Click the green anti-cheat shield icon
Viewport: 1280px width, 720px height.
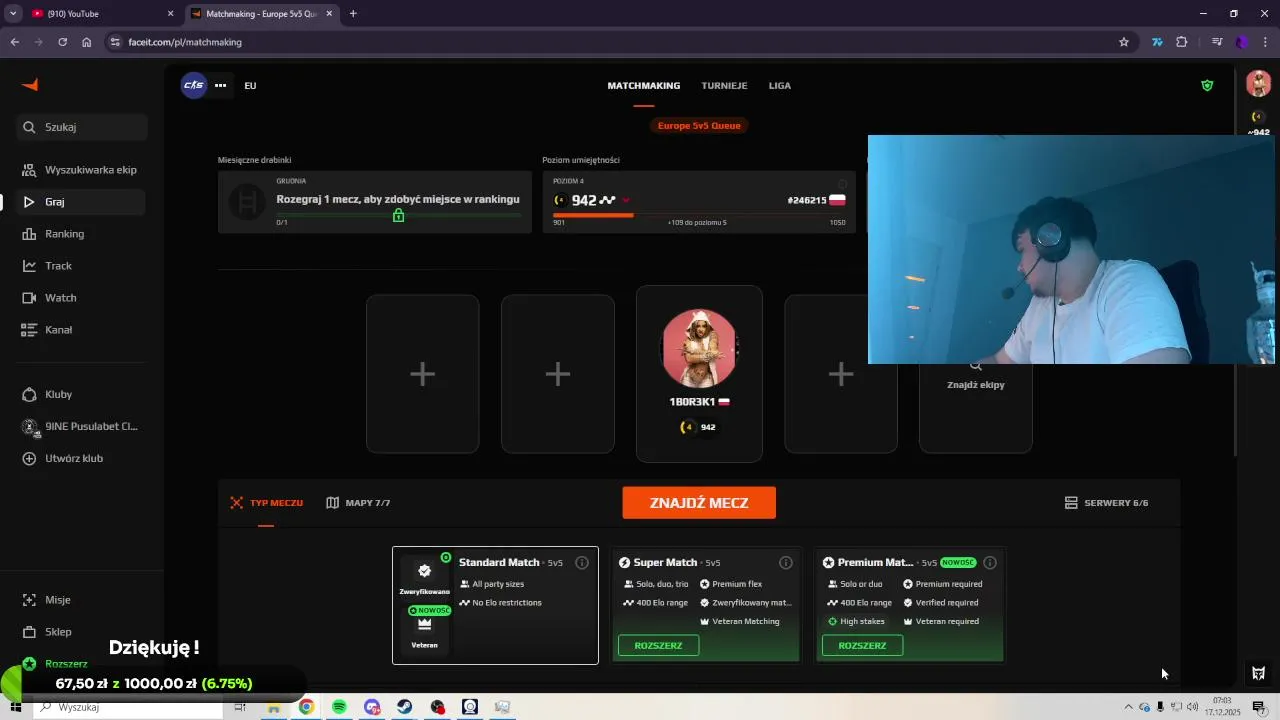point(1207,86)
